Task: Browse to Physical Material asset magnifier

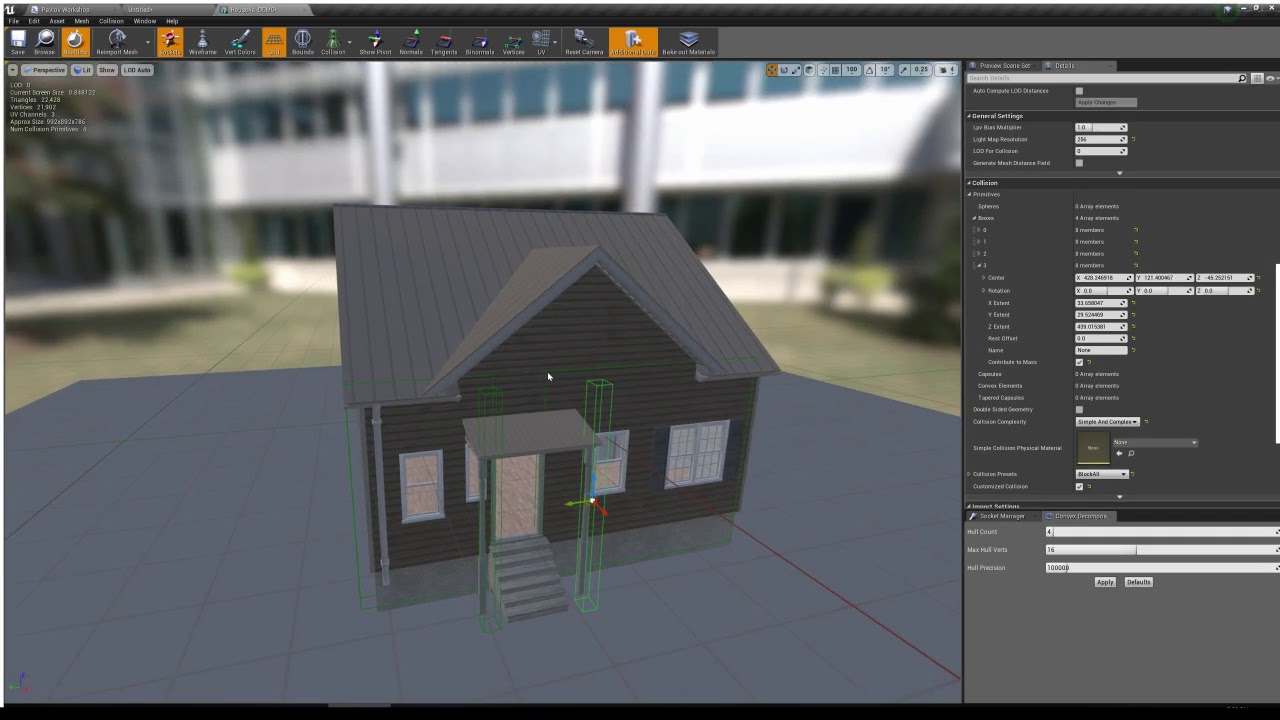Action: click(x=1131, y=453)
